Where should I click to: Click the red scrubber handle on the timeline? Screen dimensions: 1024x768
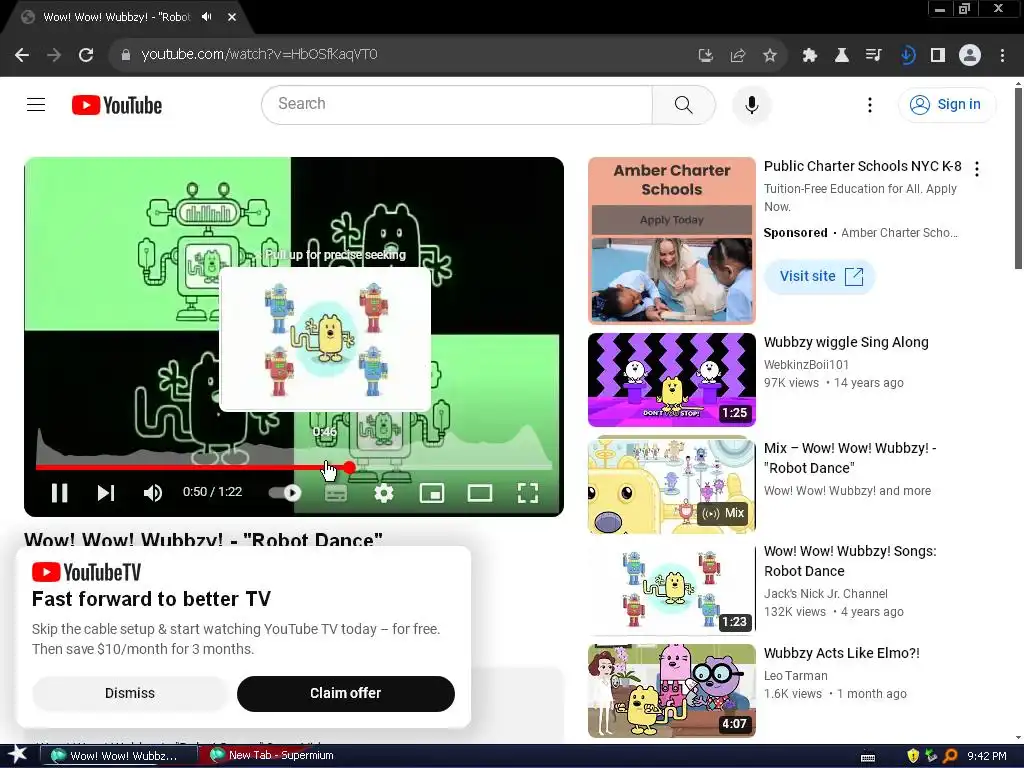pyautogui.click(x=350, y=467)
